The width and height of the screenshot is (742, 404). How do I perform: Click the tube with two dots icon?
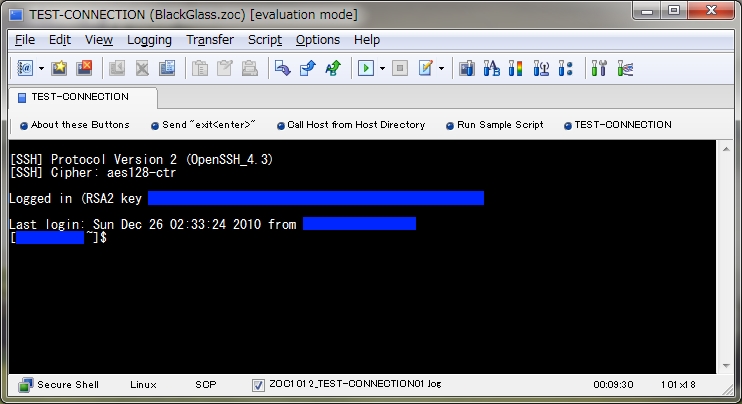(565, 69)
